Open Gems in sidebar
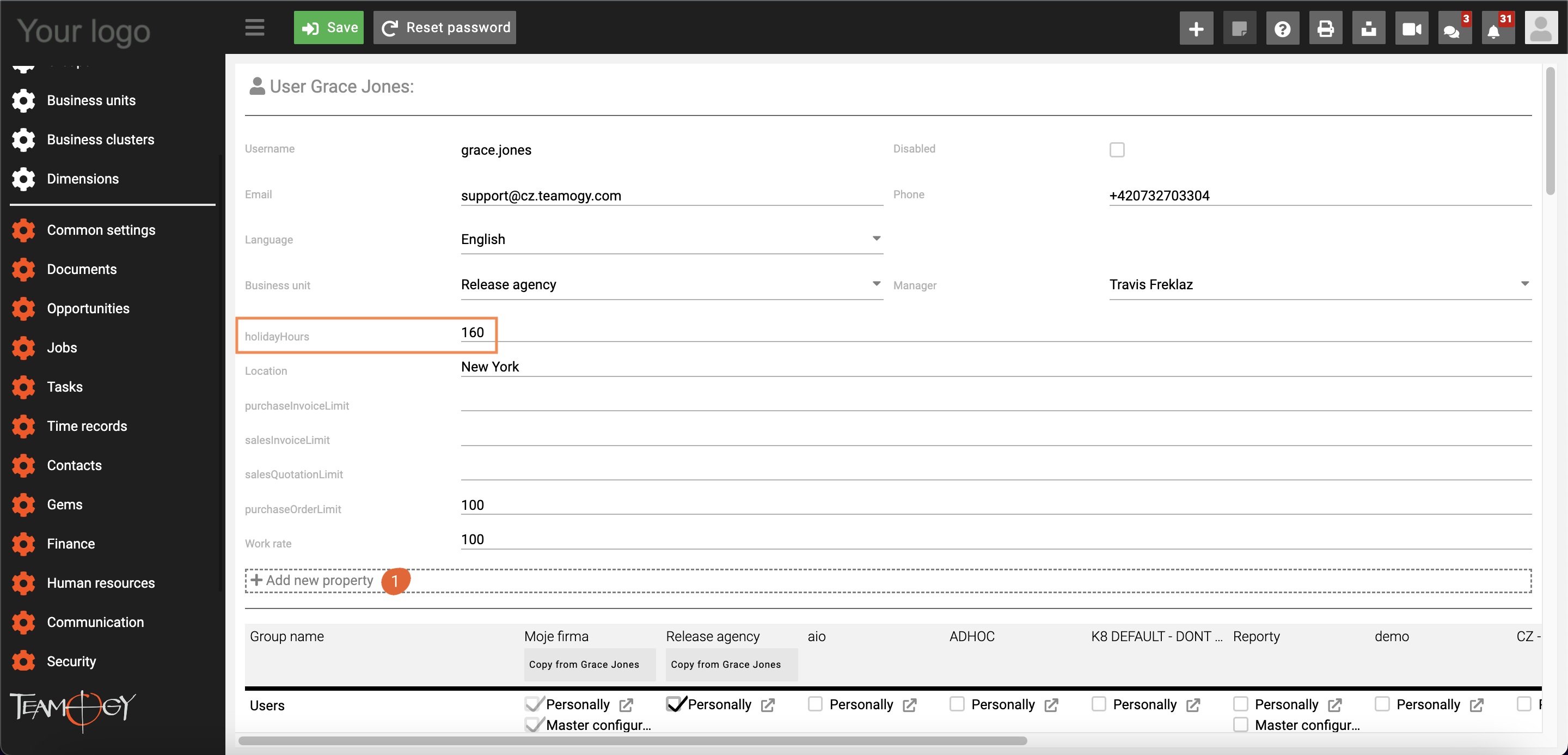 point(65,505)
